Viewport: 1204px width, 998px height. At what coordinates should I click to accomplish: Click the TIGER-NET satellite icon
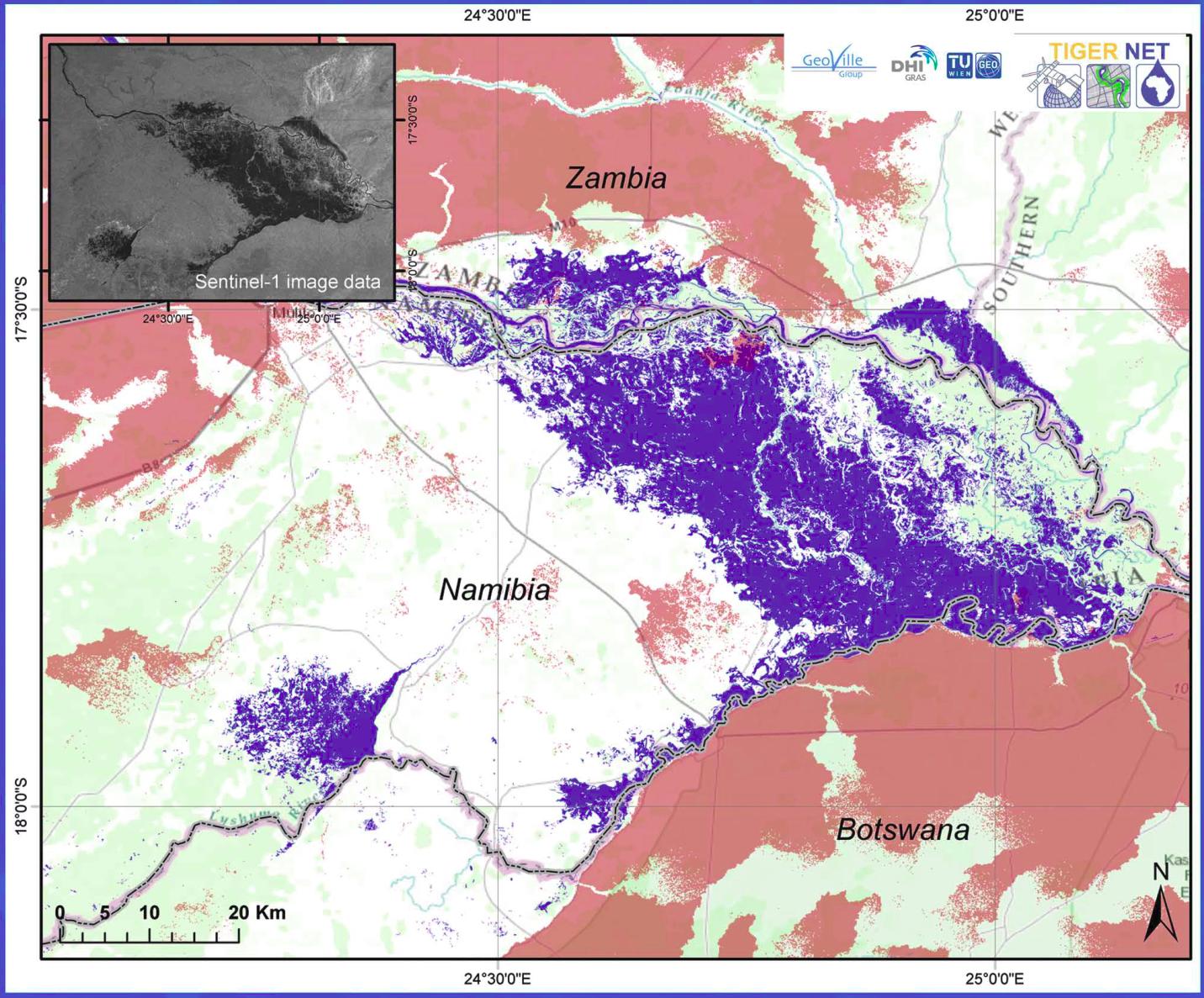pos(1052,86)
